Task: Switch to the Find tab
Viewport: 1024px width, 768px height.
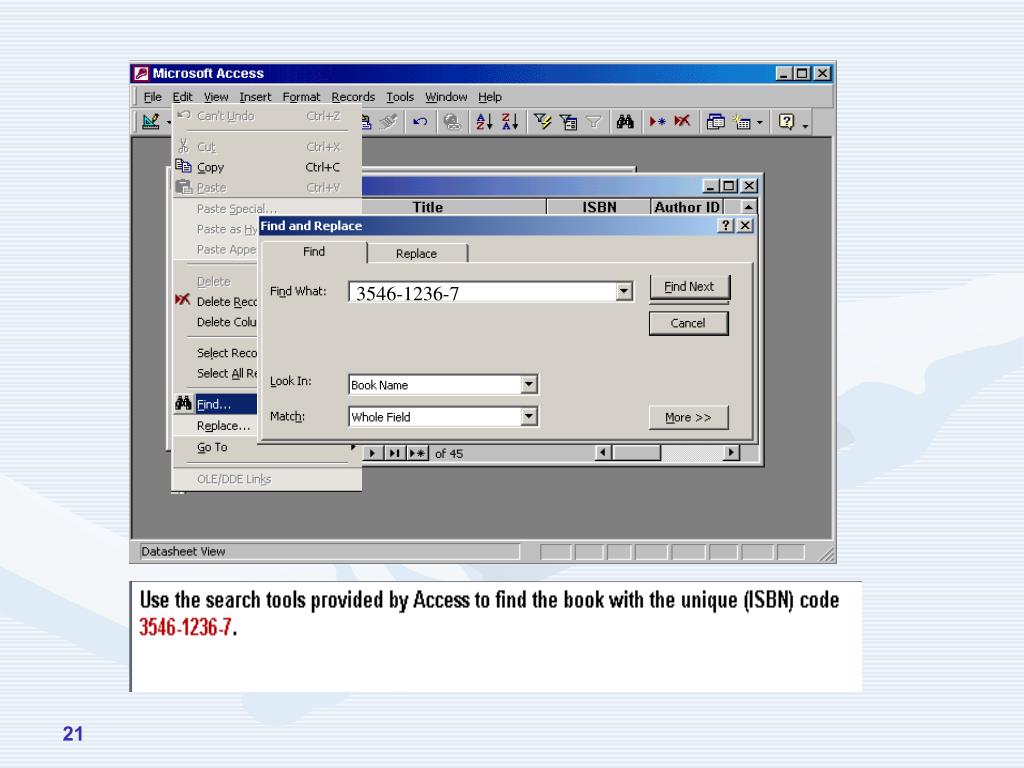Action: point(313,251)
